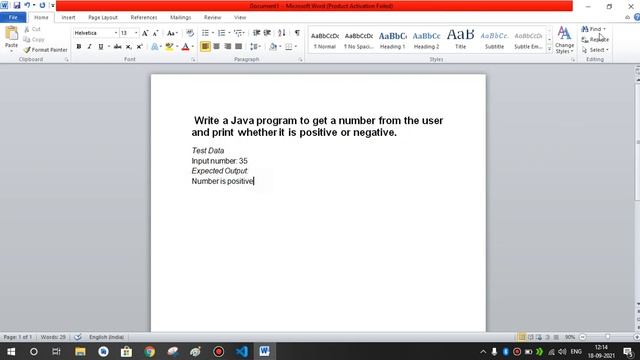Image resolution: width=640 pixels, height=360 pixels.
Task: Click the Cut command
Action: [x=33, y=29]
